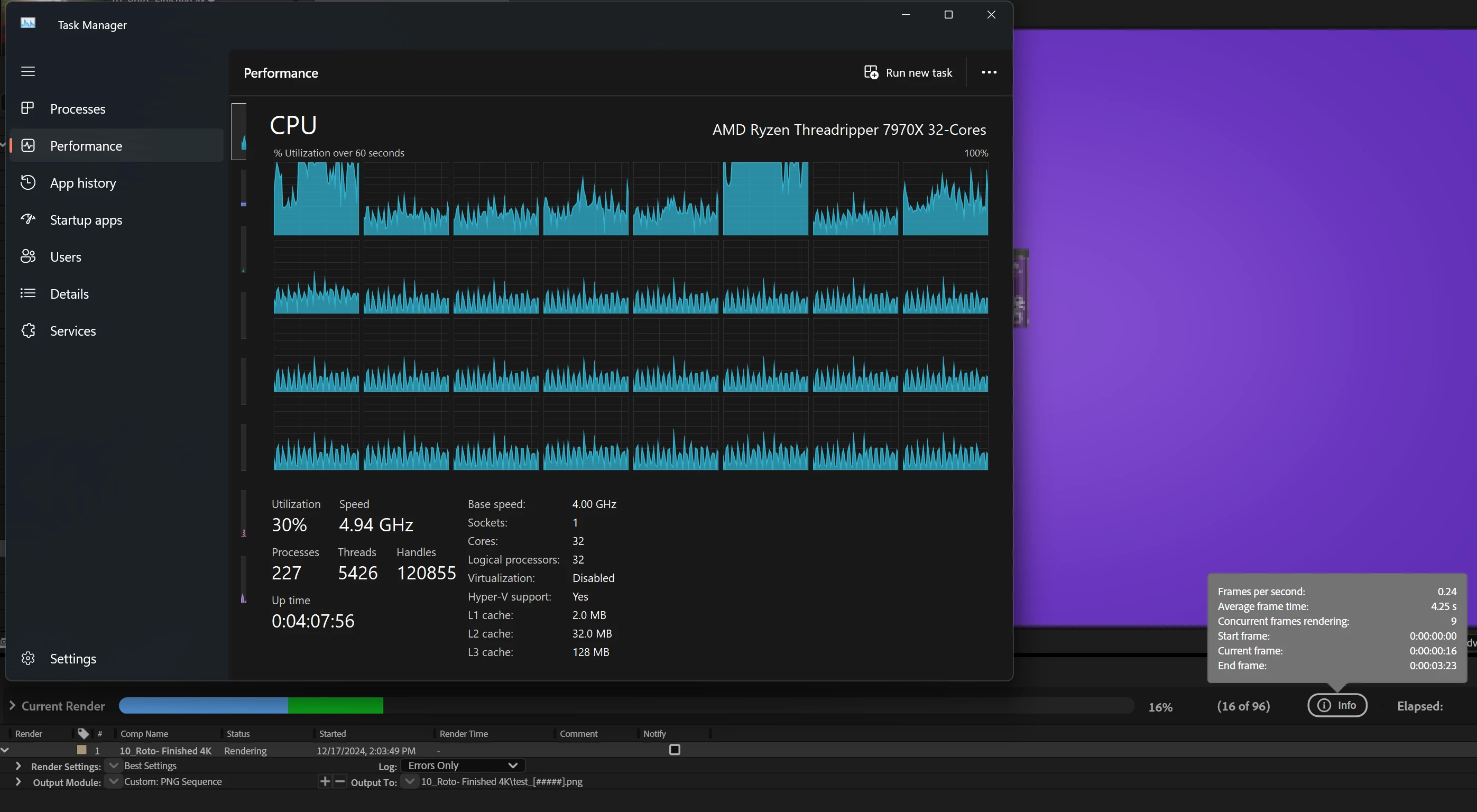Remove the output module with the minus button
This screenshot has width=1477, height=812.
(x=340, y=781)
